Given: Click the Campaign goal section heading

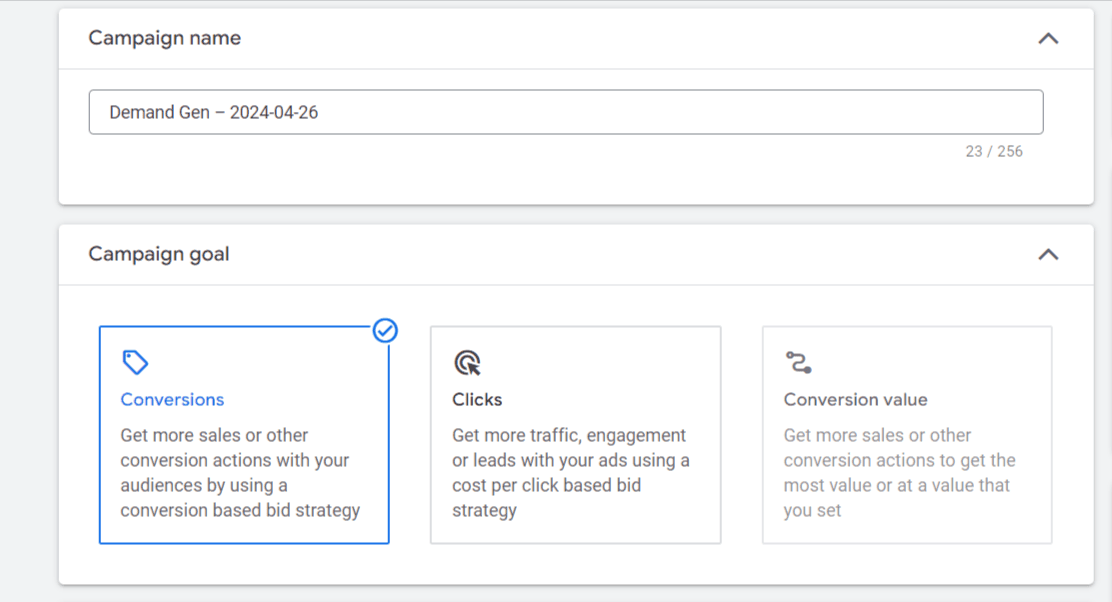Looking at the screenshot, I should coord(159,254).
